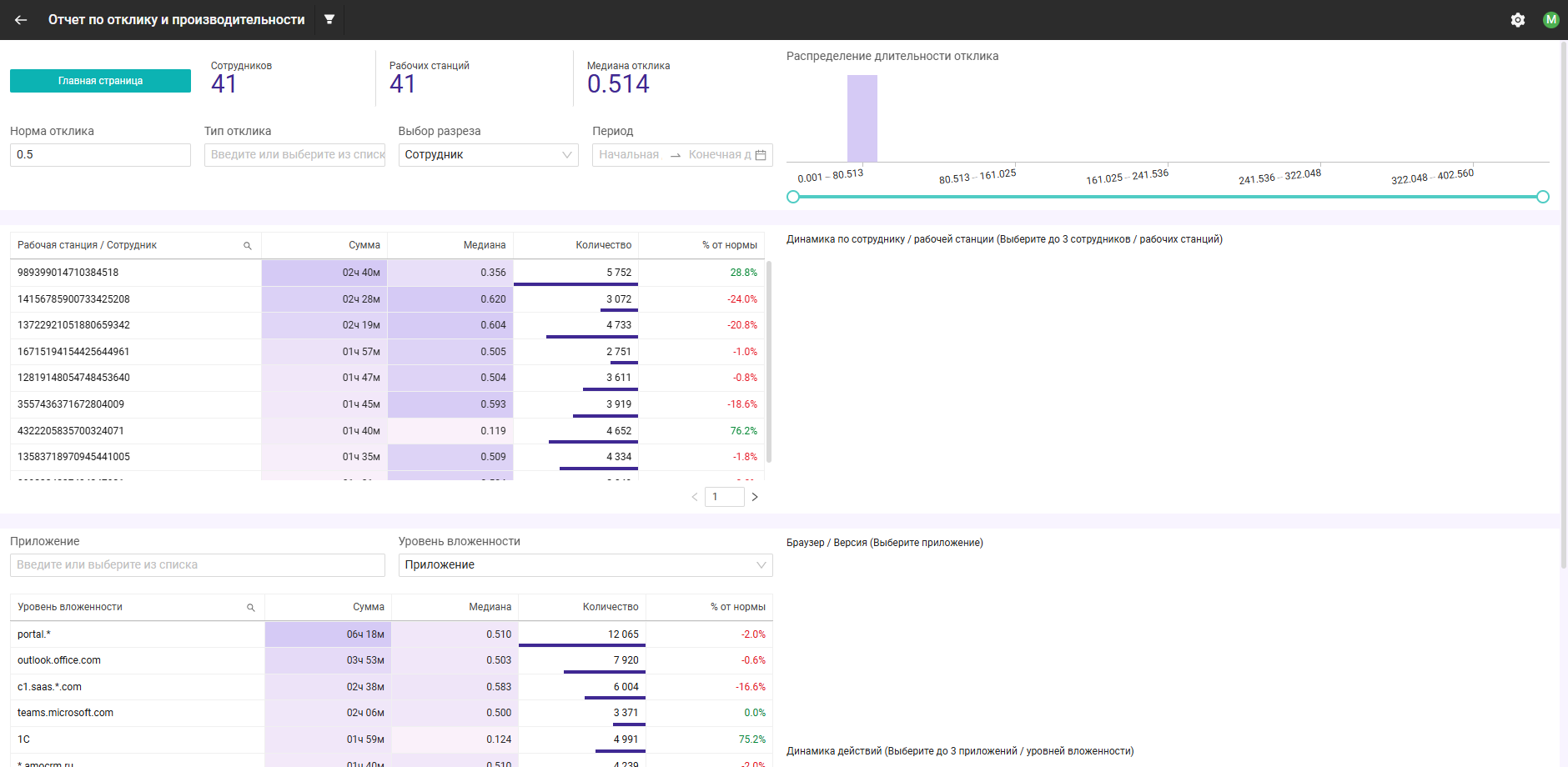
Task: Select employee row 16715194154425644961
Action: point(387,352)
